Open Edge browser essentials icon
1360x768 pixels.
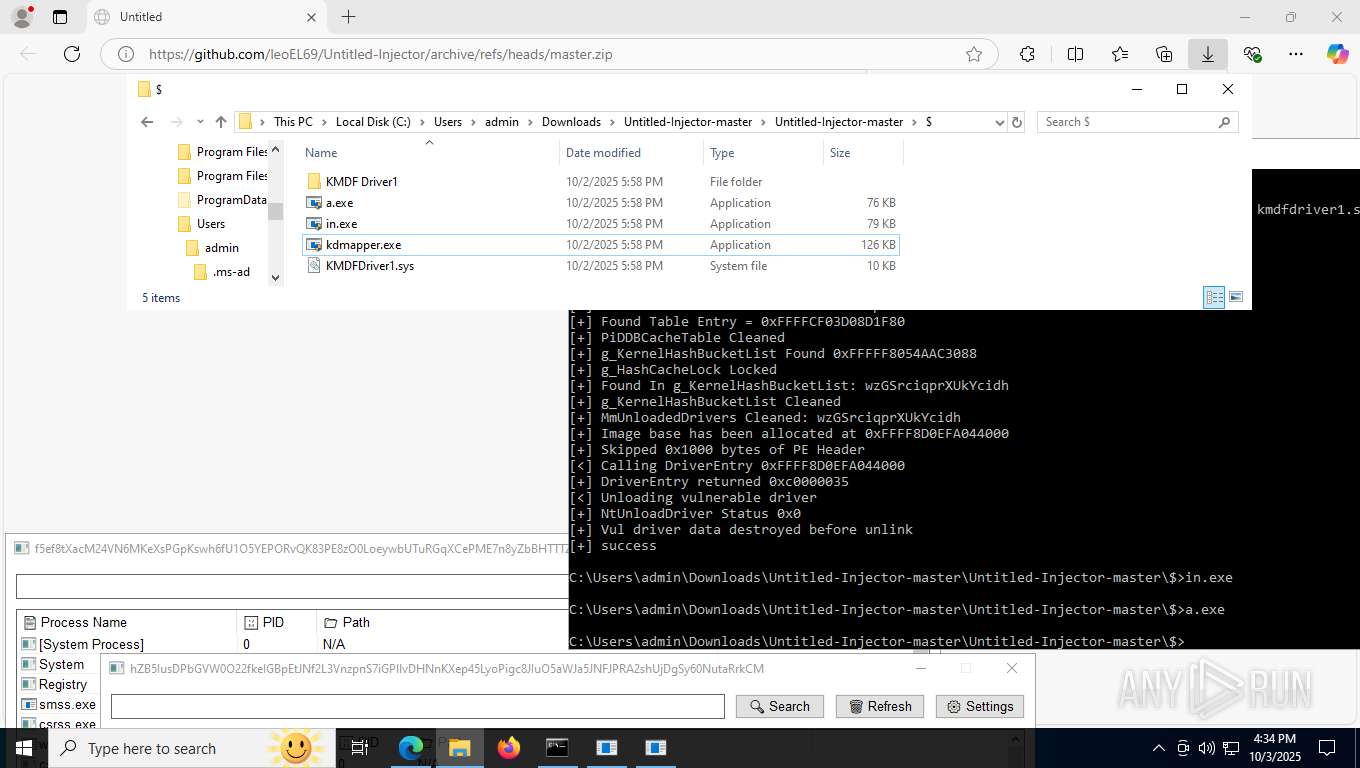[1252, 54]
